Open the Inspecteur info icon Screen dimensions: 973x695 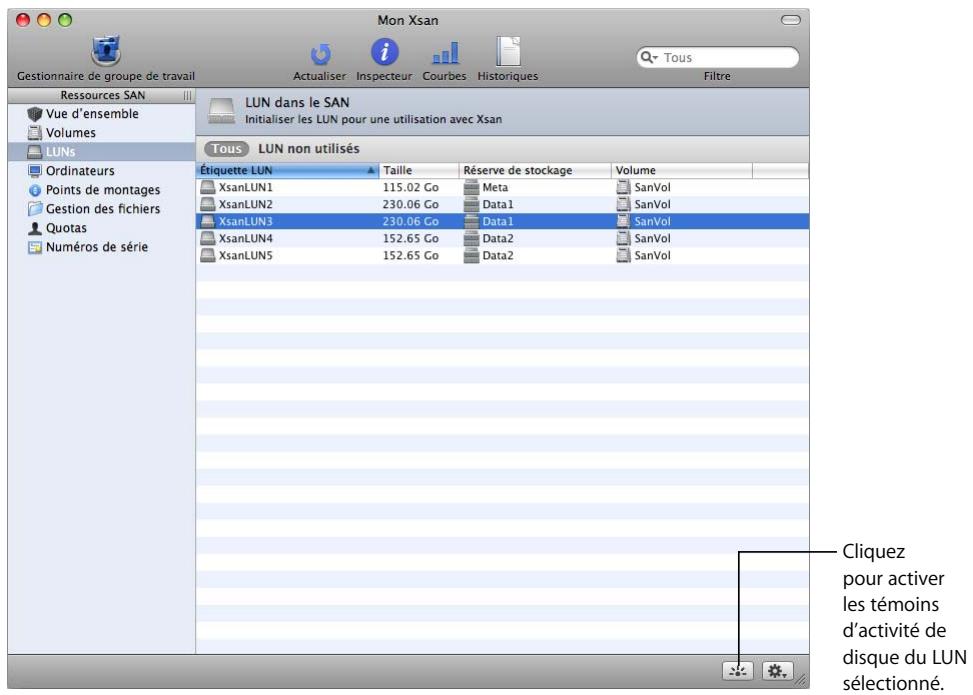point(384,52)
